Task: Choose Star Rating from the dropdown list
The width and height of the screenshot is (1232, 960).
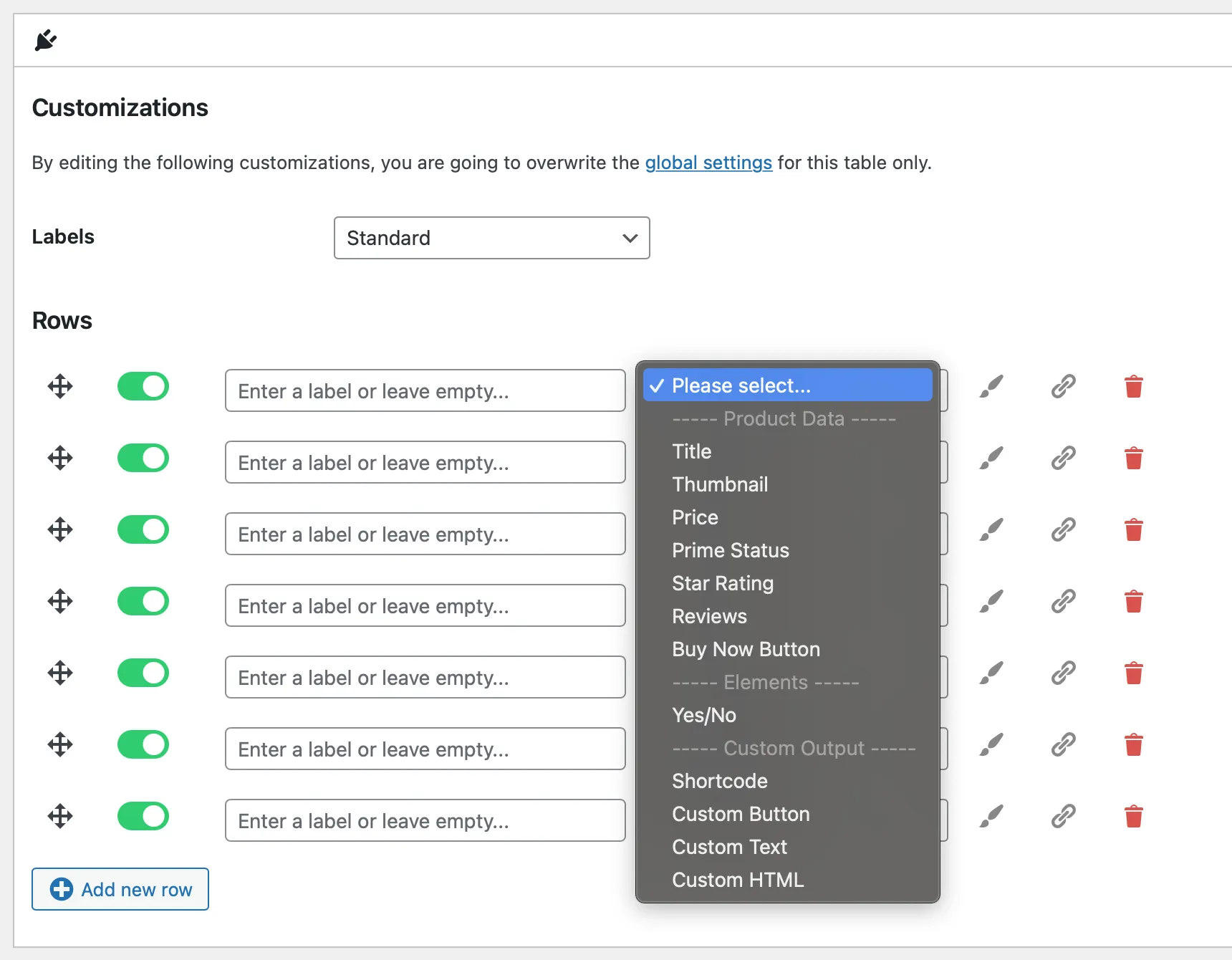Action: click(x=723, y=583)
